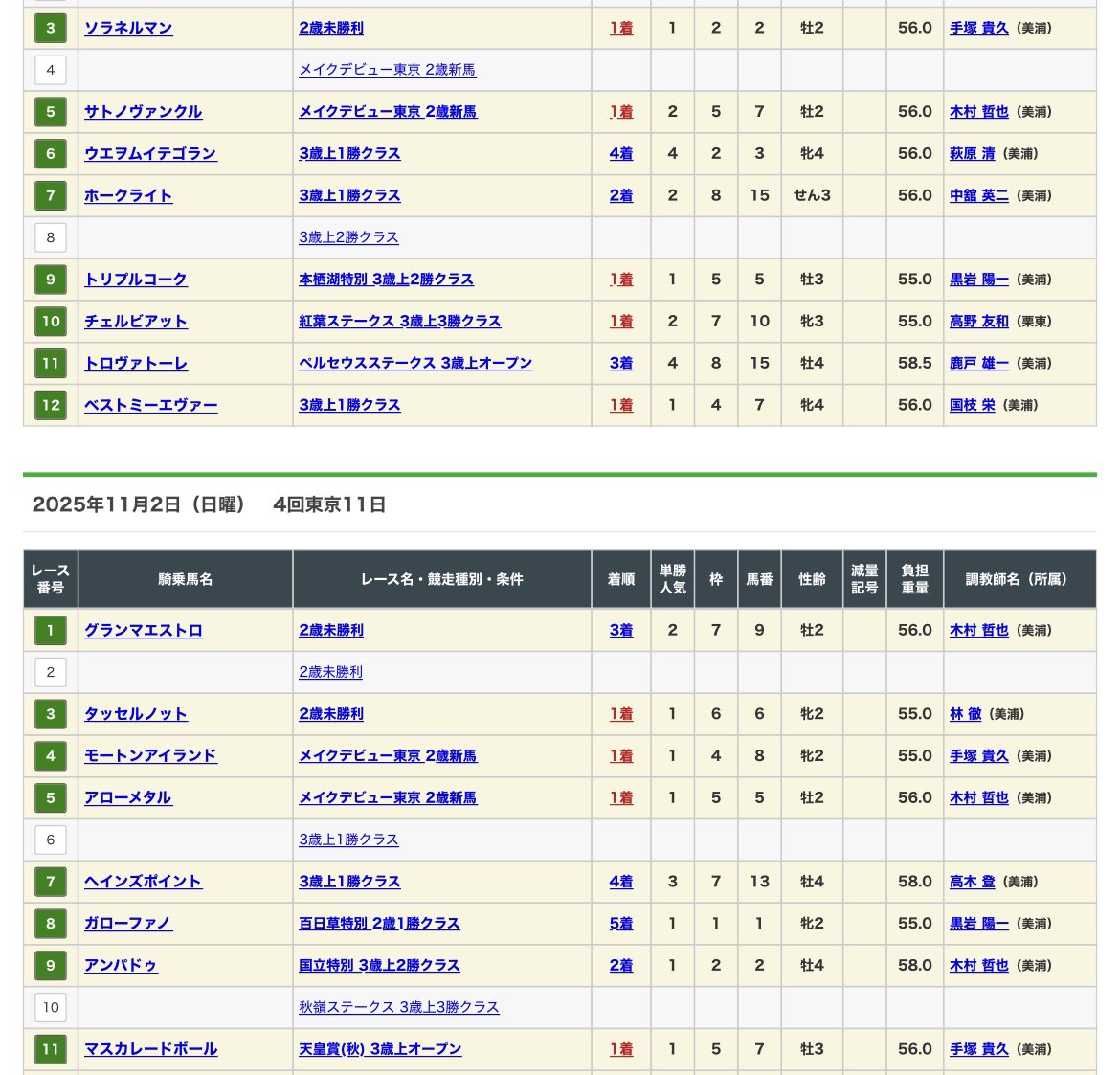The image size is (1120, 1075).
Task: Open trainer 高木 登 profile
Action: pyautogui.click(x=973, y=882)
